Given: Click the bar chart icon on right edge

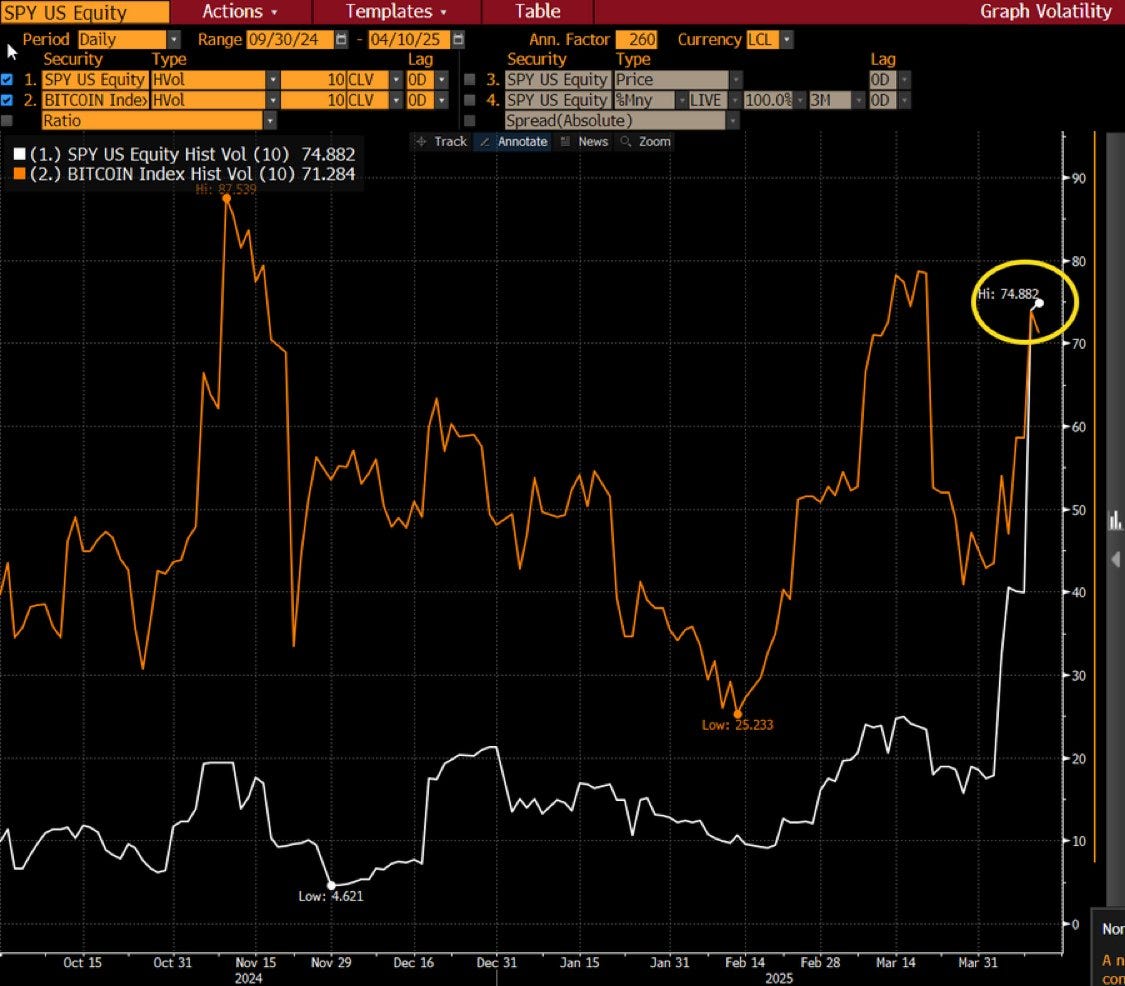Looking at the screenshot, I should pos(1115,520).
